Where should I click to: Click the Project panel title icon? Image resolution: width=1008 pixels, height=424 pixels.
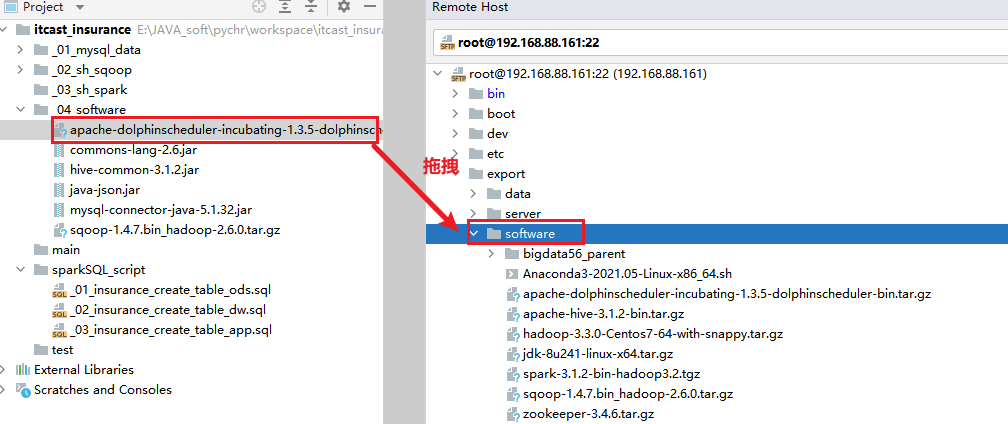11,7
